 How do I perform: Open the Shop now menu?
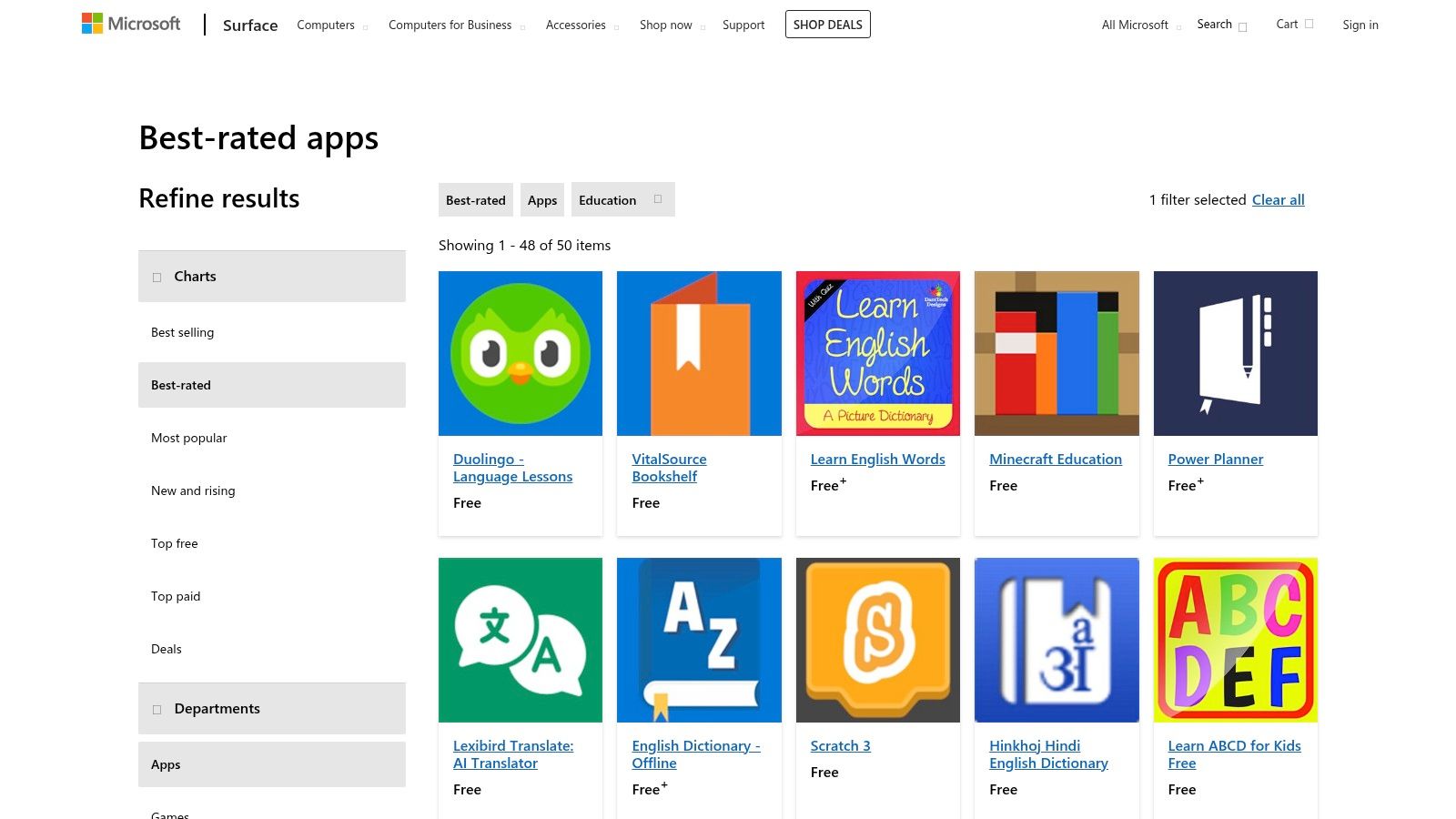[666, 25]
